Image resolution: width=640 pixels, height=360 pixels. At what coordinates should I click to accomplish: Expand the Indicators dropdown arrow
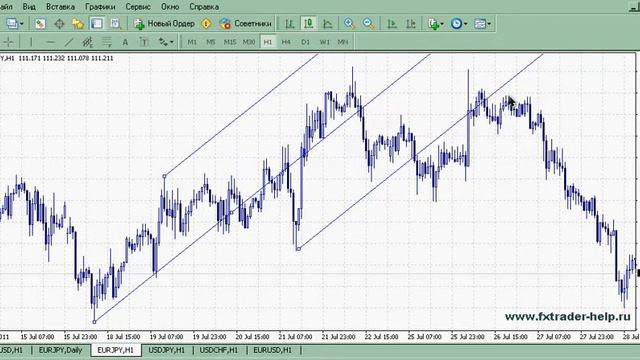(x=442, y=24)
